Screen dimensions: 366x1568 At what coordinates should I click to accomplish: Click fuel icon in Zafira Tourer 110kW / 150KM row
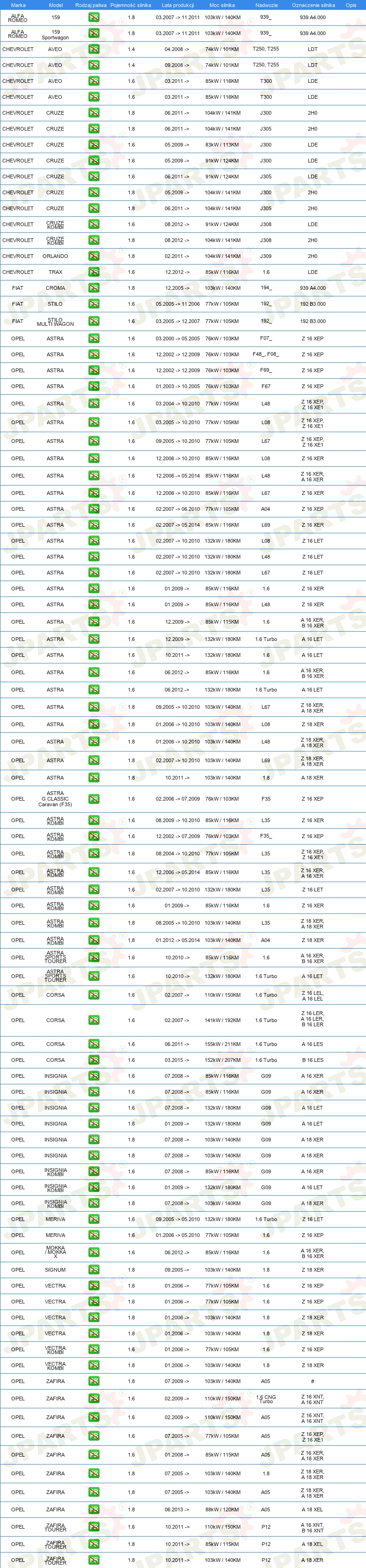pos(94,1527)
